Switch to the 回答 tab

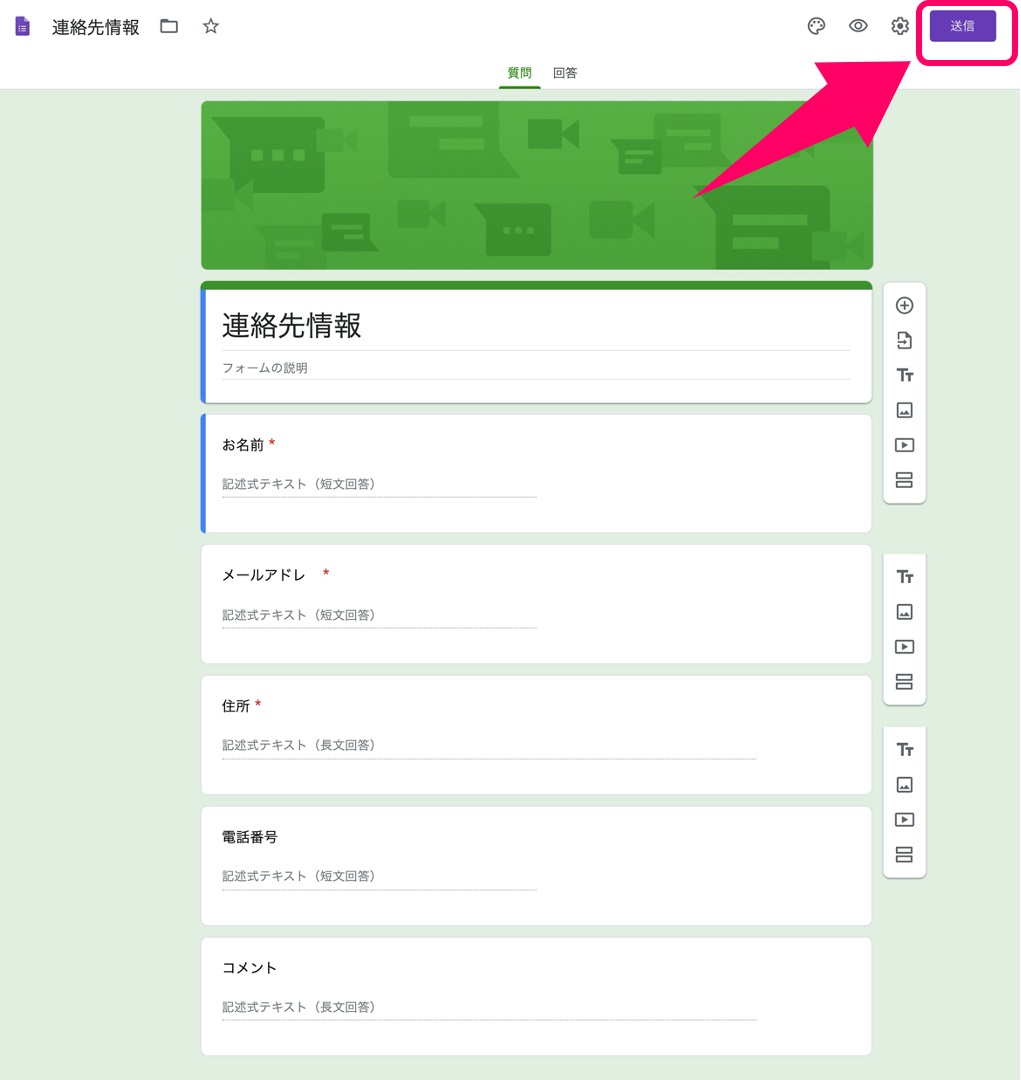click(565, 73)
